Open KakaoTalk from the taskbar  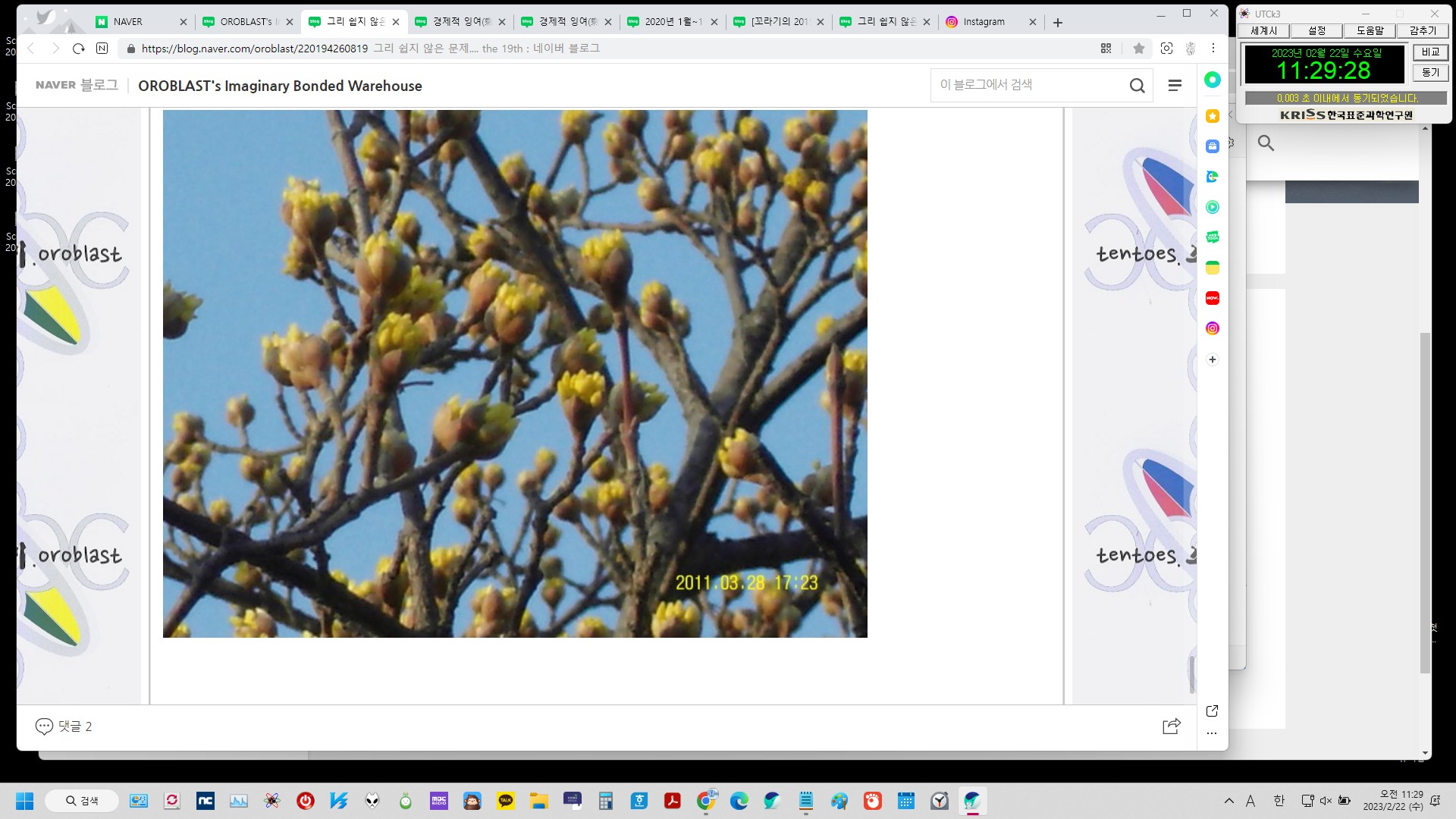click(506, 801)
